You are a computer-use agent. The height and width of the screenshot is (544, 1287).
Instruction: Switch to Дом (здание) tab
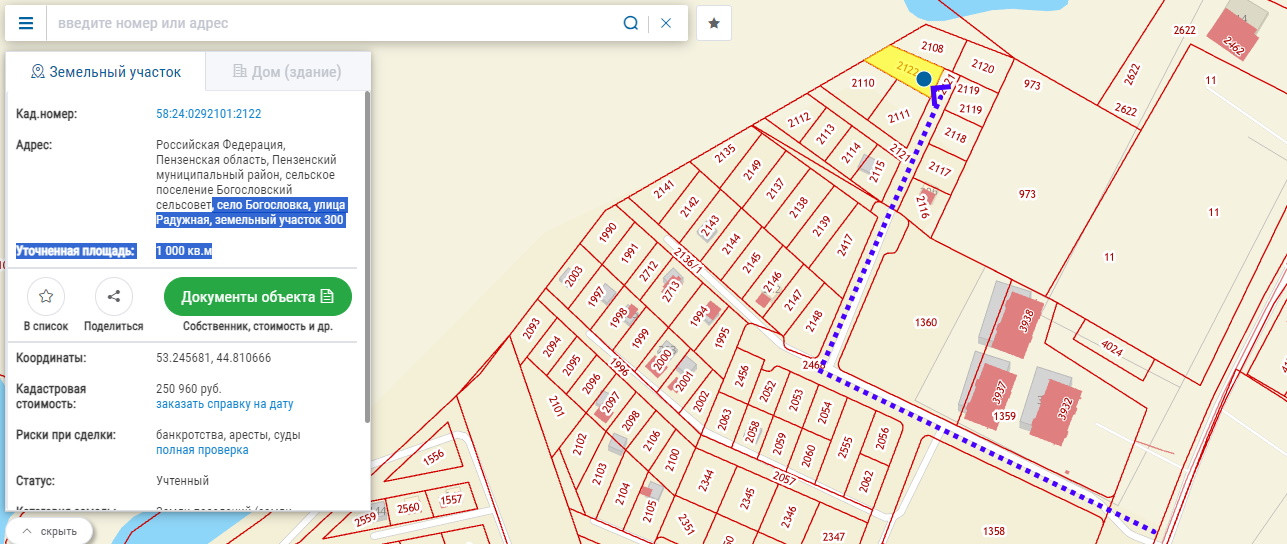[x=287, y=72]
